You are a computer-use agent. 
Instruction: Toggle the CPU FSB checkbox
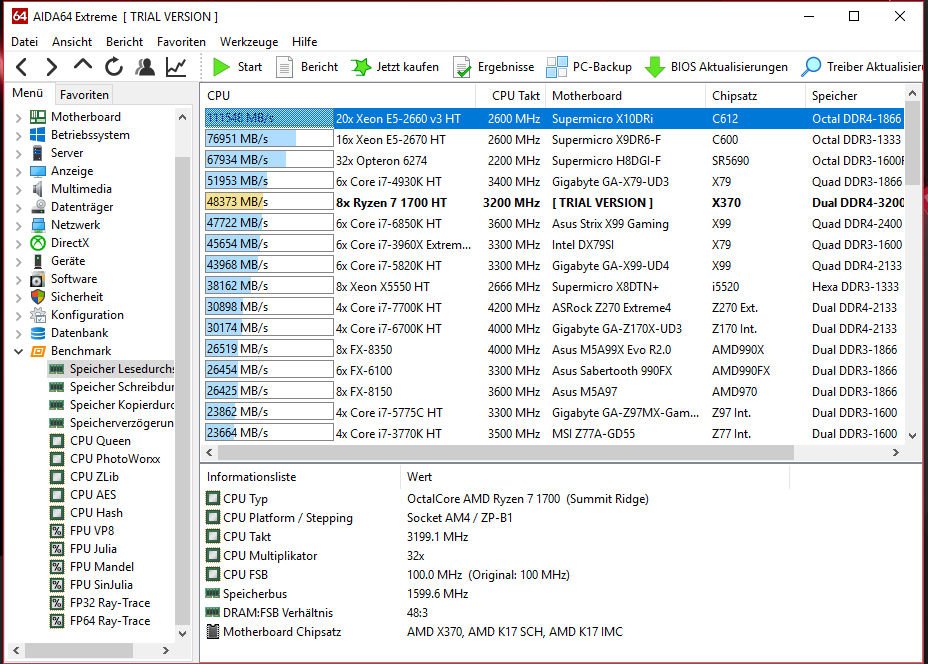(x=212, y=574)
